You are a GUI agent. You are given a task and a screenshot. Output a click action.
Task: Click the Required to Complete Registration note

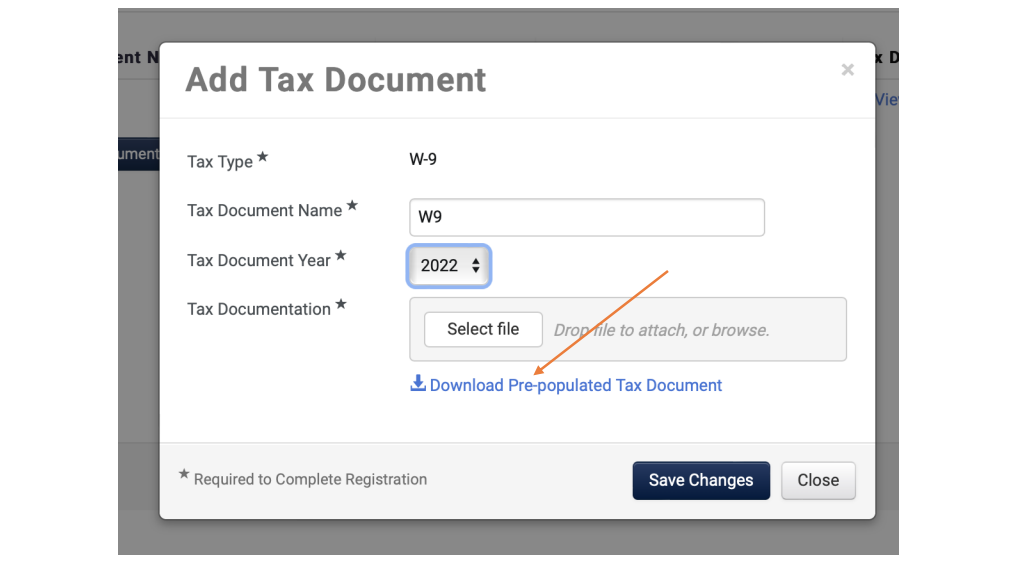tap(310, 480)
